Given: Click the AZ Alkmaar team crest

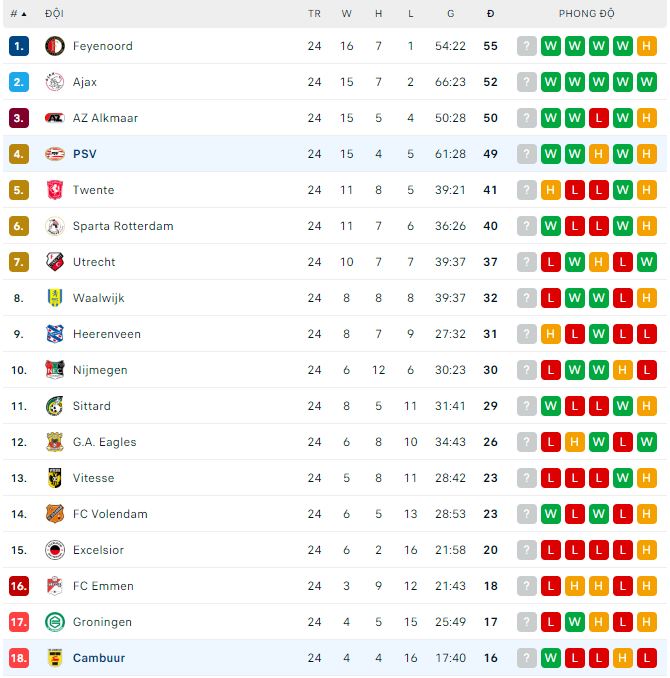Looking at the screenshot, I should (x=55, y=118).
